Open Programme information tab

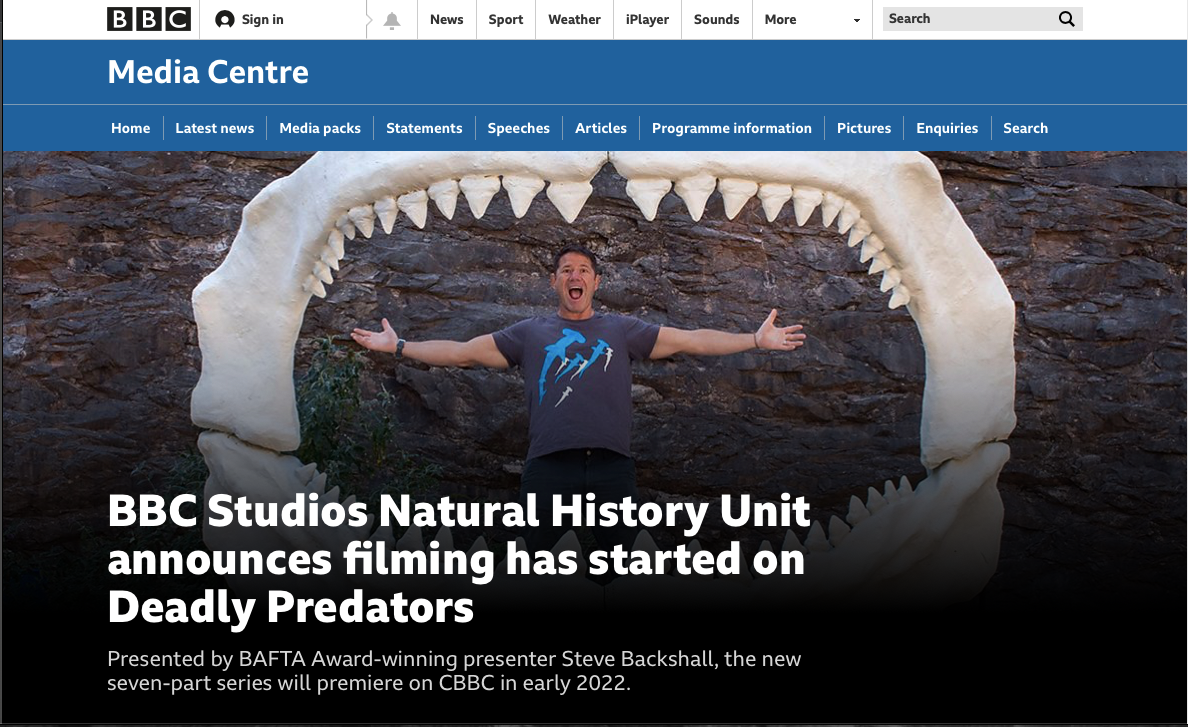coord(731,128)
